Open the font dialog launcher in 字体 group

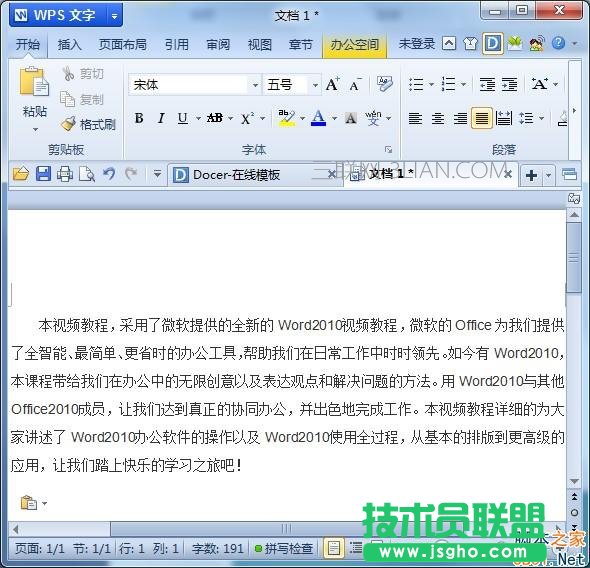[389, 150]
